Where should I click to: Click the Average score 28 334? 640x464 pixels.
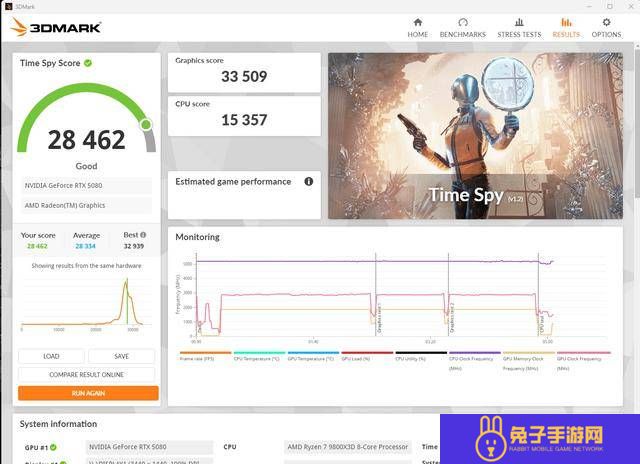85,246
